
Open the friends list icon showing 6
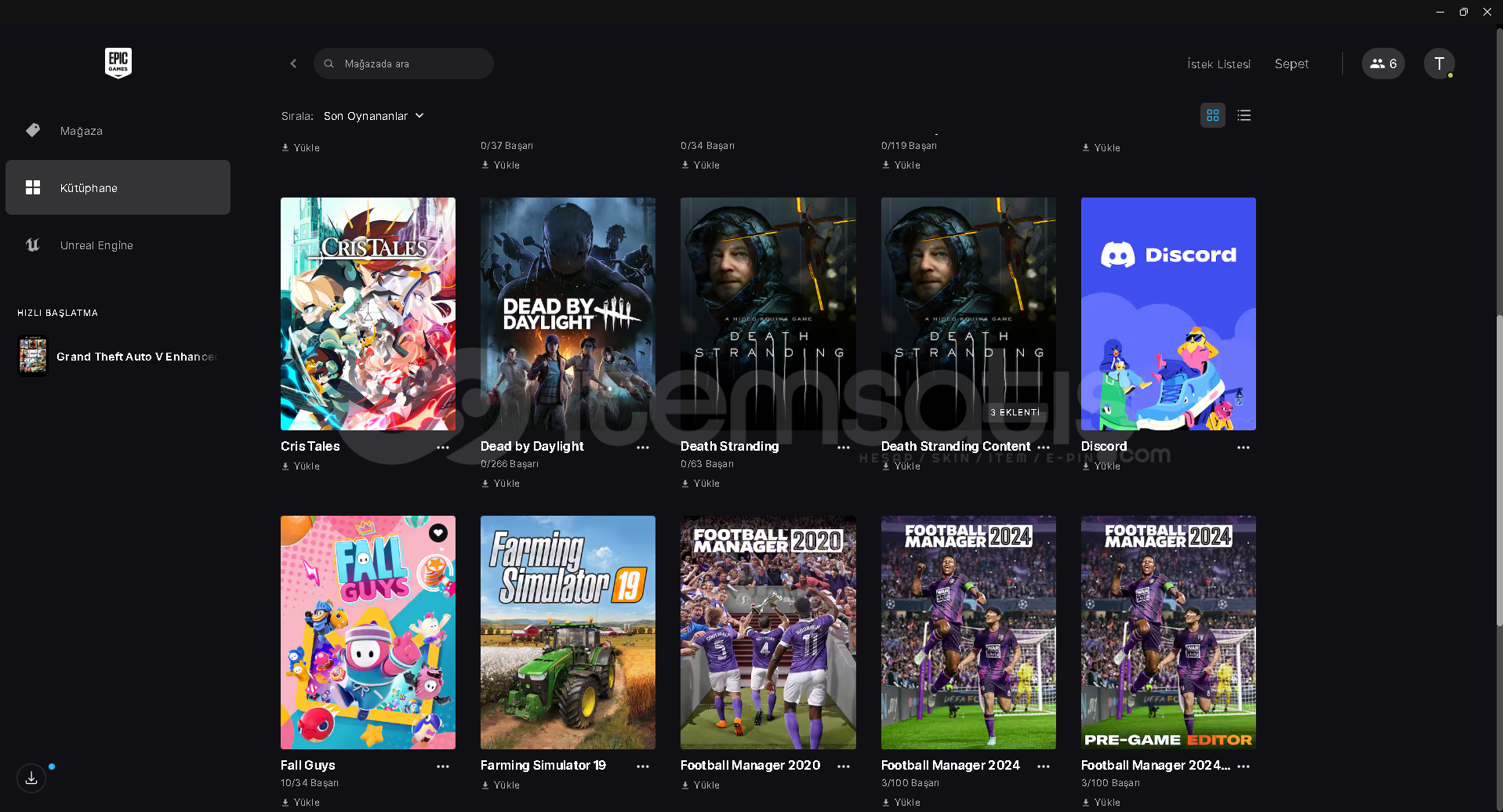click(x=1383, y=63)
